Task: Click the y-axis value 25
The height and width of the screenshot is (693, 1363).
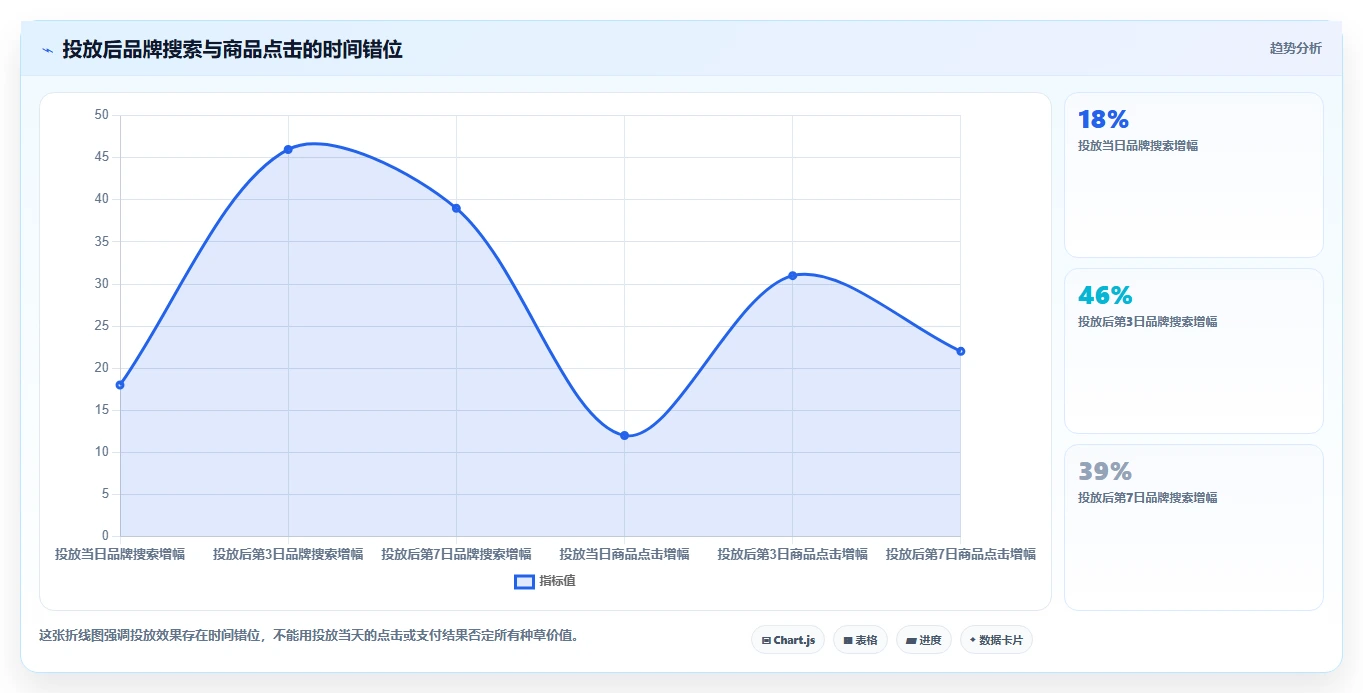Action: coord(101,326)
